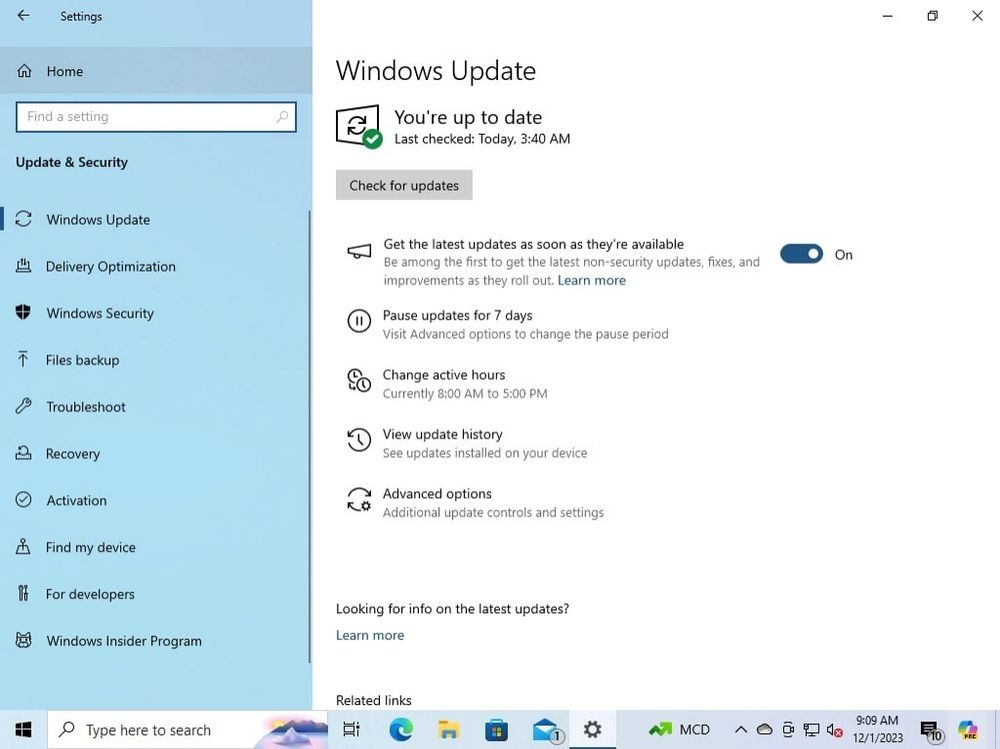The image size is (1000, 749).
Task: Show hidden system tray icons
Action: pos(740,729)
